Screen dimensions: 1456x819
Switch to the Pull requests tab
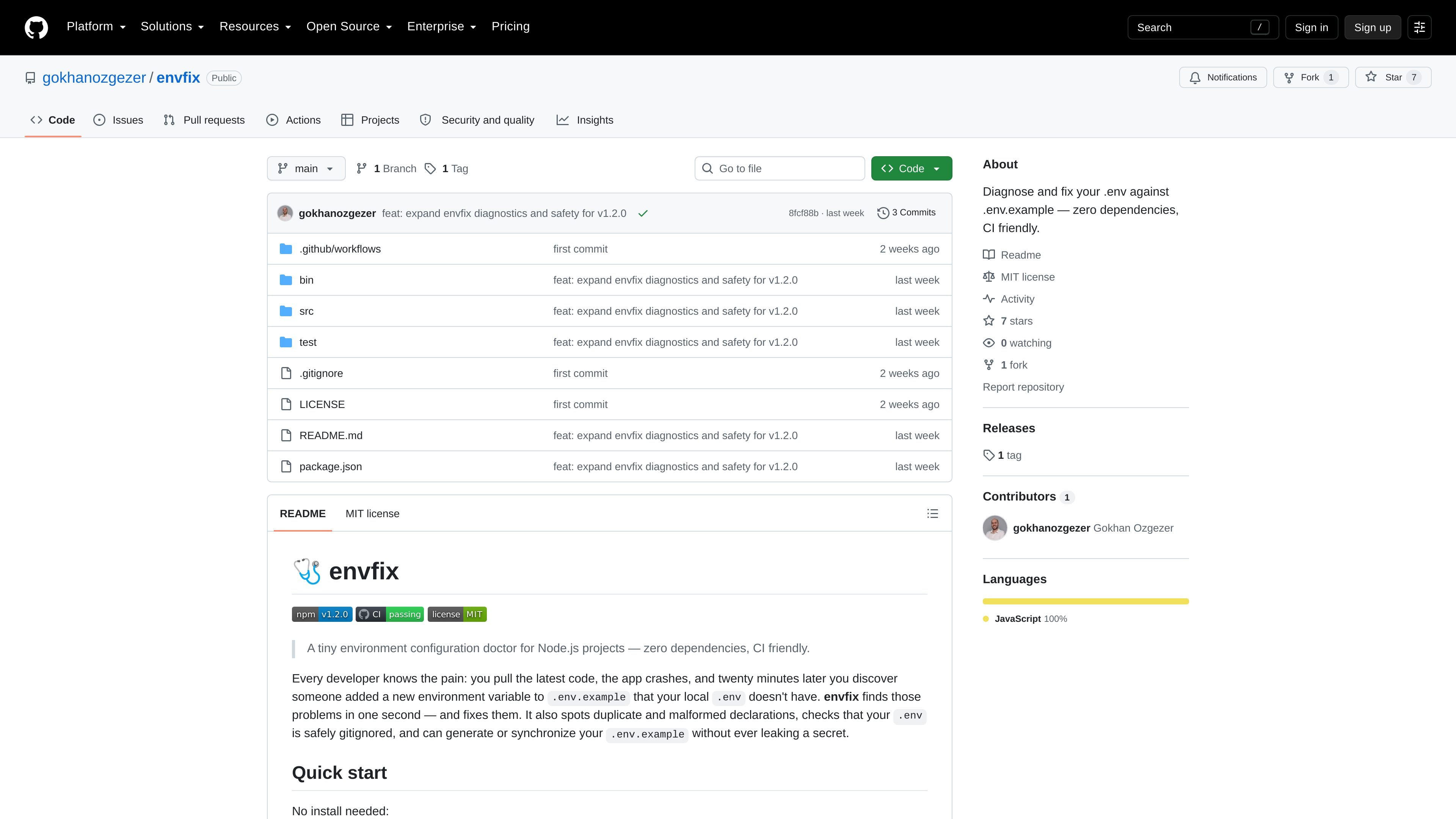coord(204,120)
